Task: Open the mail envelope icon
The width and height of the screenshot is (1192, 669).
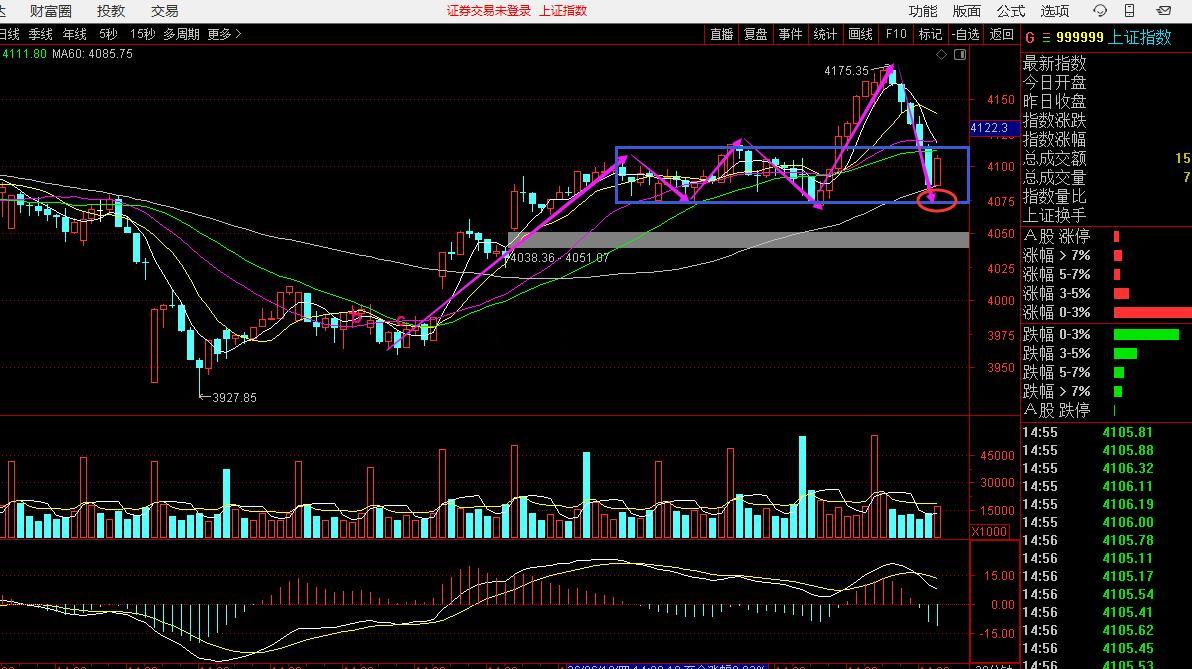Action: [x=1163, y=11]
